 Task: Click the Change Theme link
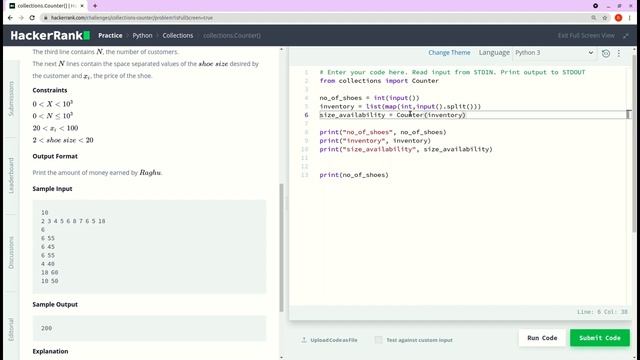coord(449,53)
